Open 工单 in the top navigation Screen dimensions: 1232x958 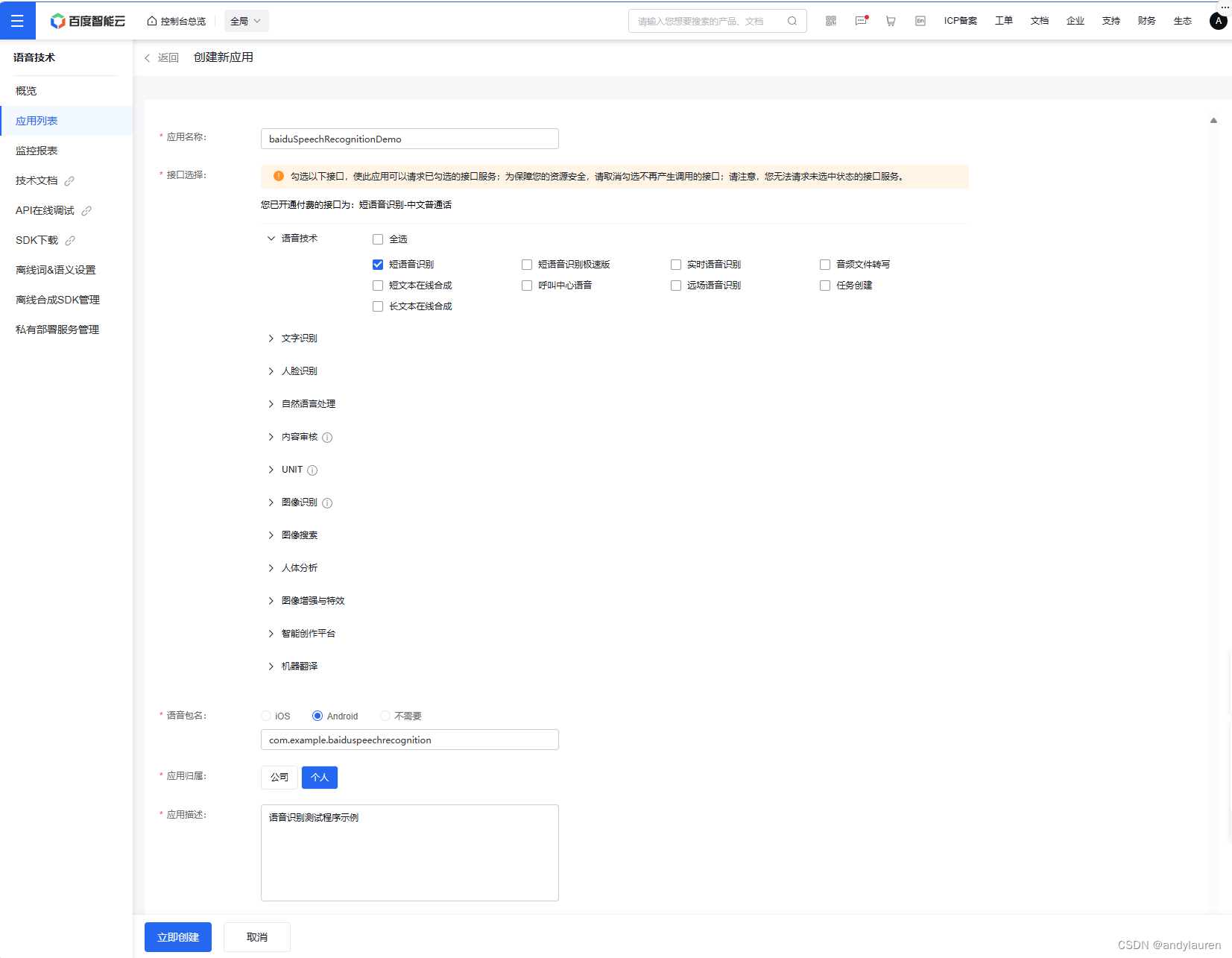1003,21
